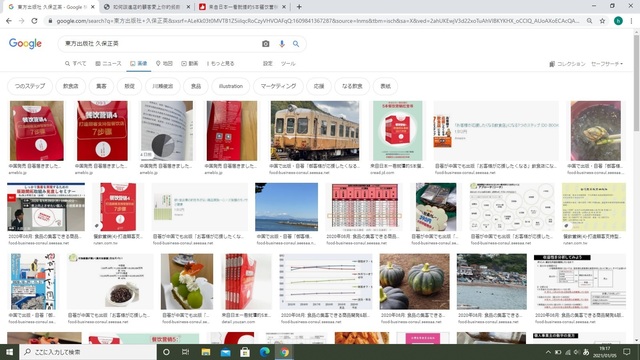
Task: Open green fruit cake image
Action: pos(187,282)
